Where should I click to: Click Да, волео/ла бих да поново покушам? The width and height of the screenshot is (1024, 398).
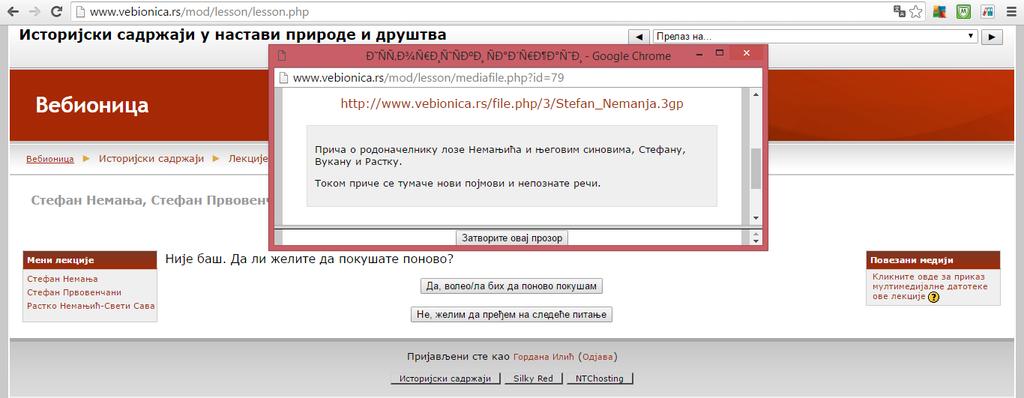pyautogui.click(x=511, y=286)
